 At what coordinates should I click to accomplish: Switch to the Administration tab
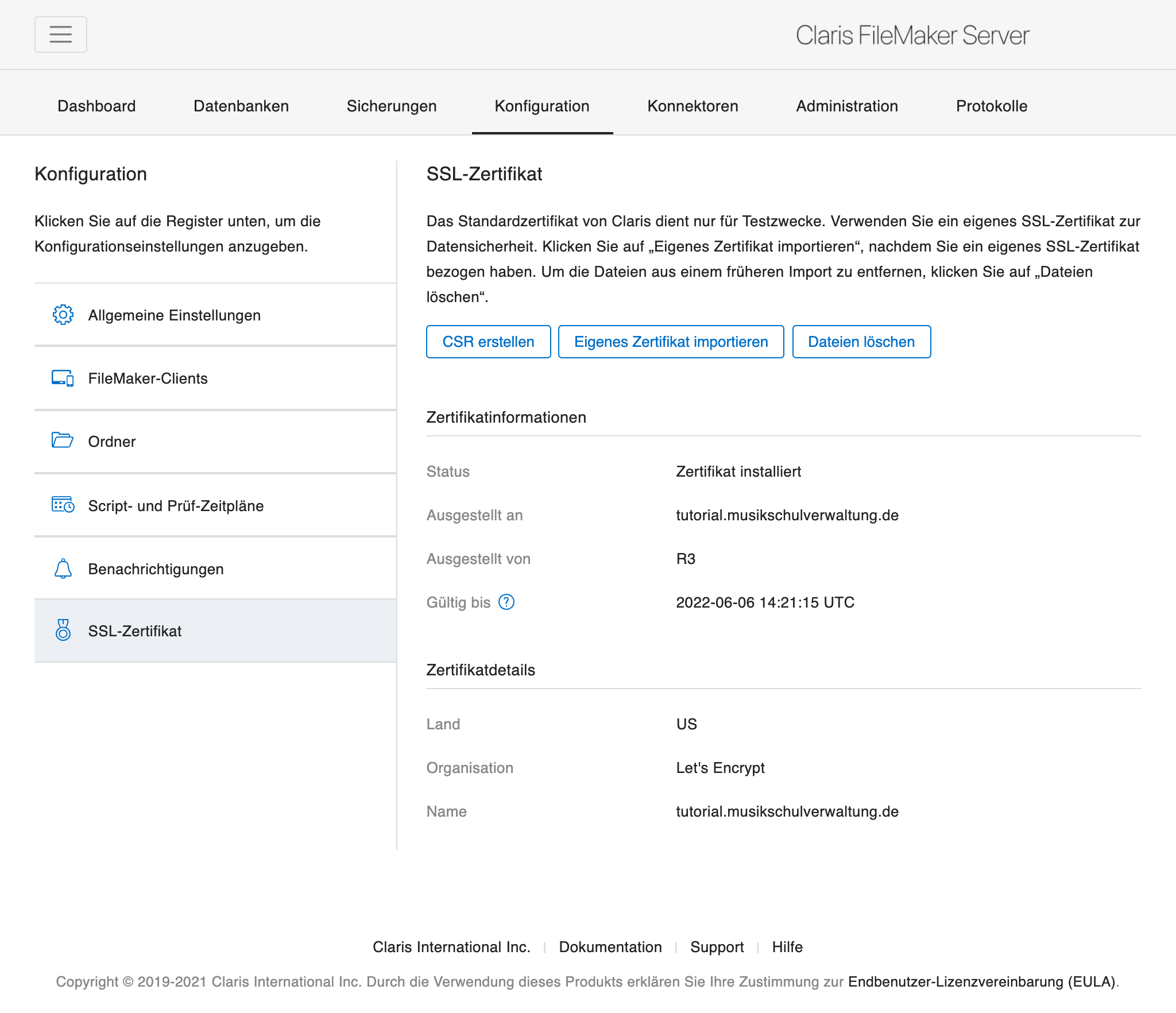click(847, 106)
